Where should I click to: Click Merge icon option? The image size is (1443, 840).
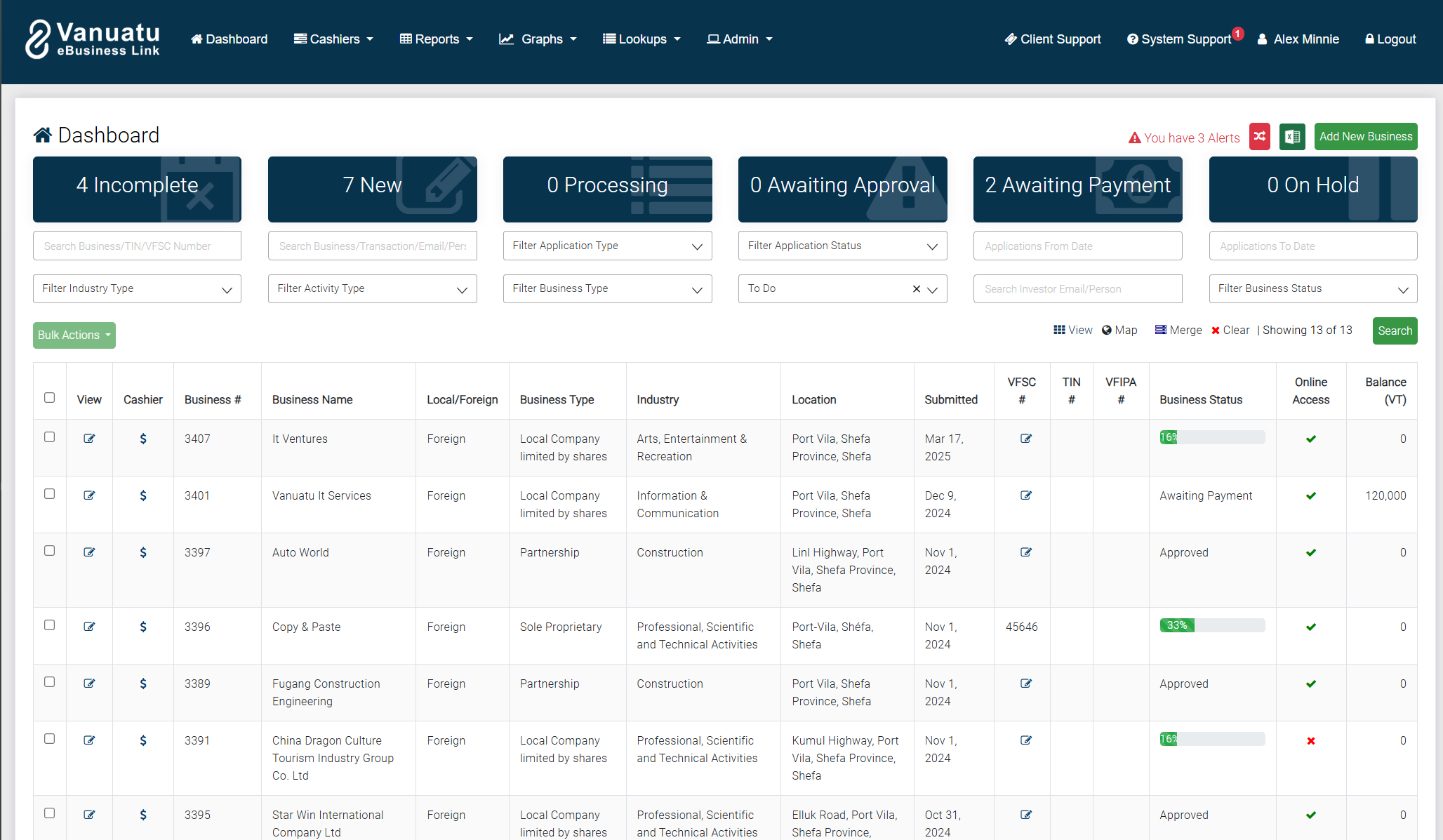1178,330
